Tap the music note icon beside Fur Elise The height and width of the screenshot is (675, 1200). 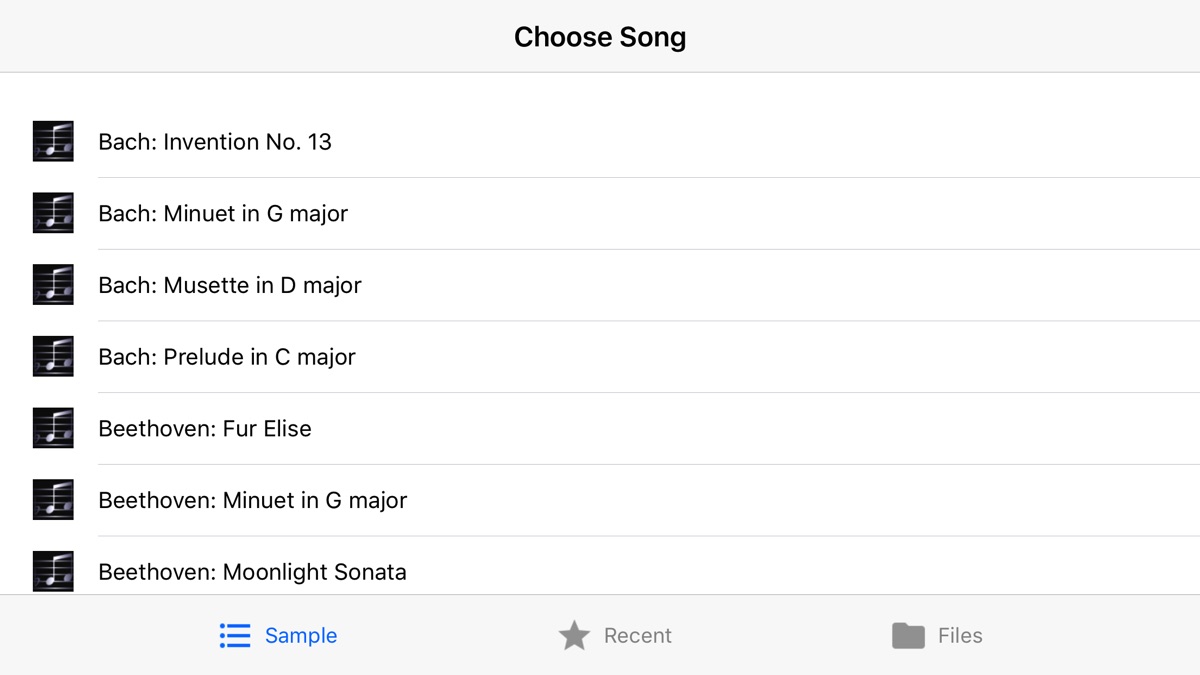click(x=53, y=428)
